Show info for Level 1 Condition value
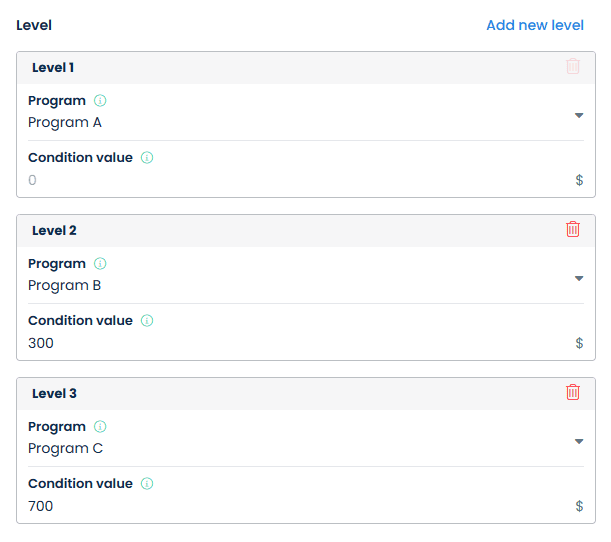611x542 pixels. coord(147,158)
